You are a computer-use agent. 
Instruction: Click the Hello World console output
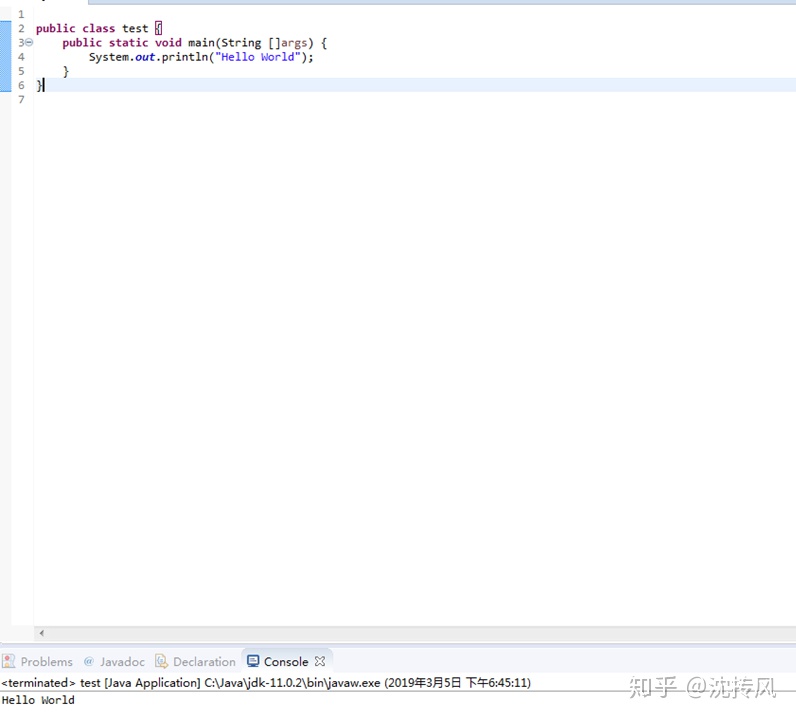tap(38, 700)
